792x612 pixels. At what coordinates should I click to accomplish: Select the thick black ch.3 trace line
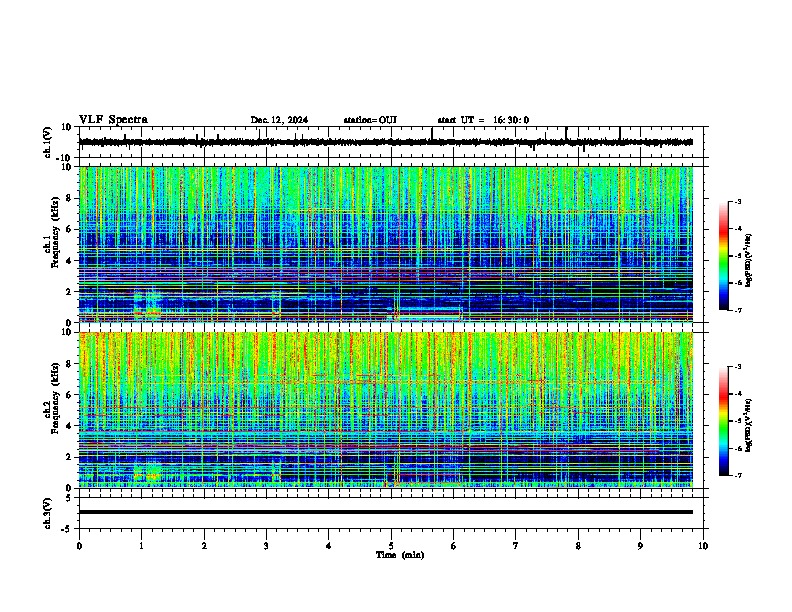coord(386,512)
